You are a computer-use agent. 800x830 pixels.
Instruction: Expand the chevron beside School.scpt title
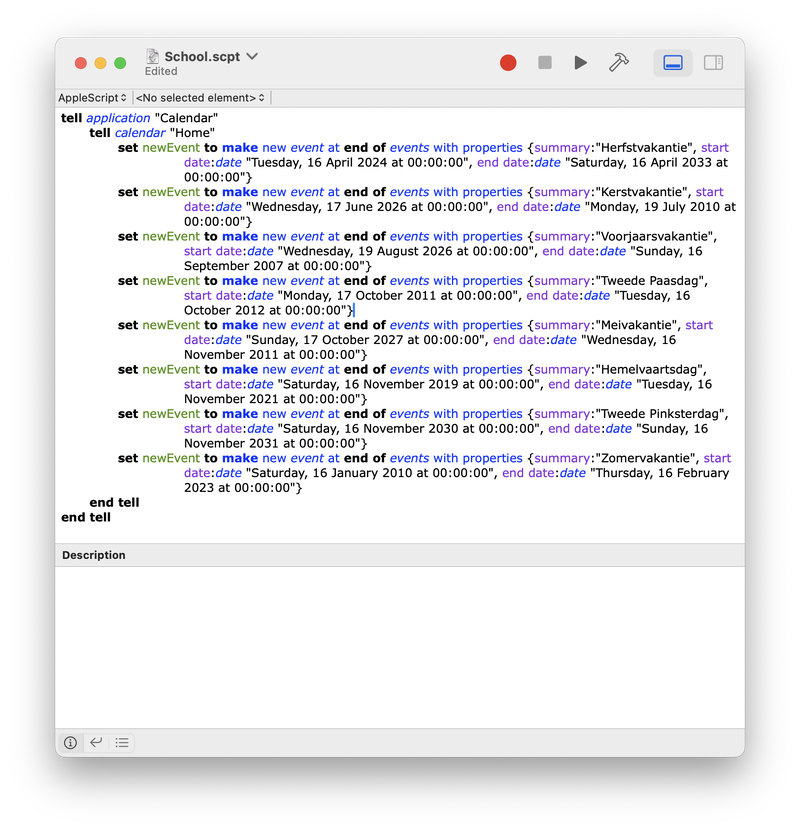point(252,56)
